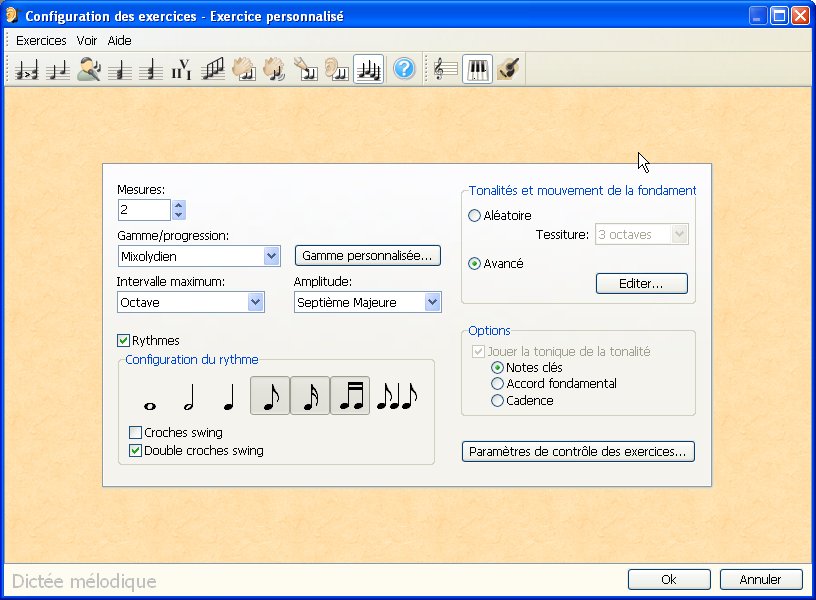816x600 pixels.
Task: Toggle the triplet notes rhythm button
Action: tap(396, 398)
